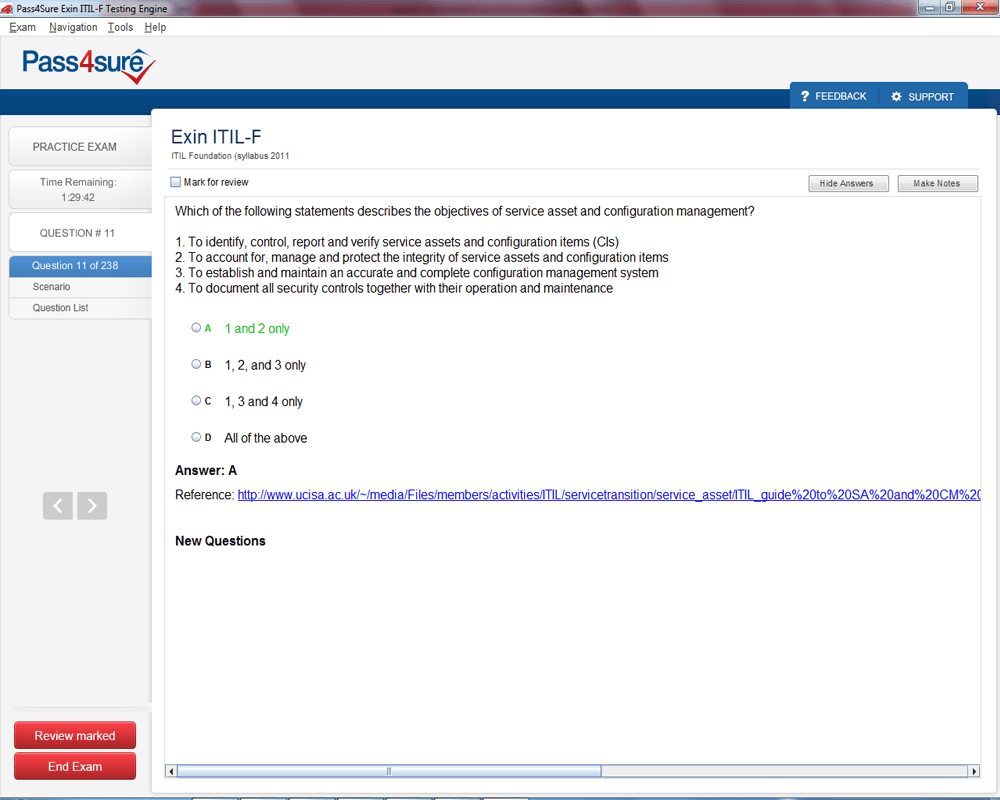
Task: Click the Hide Answers button
Action: click(x=848, y=184)
